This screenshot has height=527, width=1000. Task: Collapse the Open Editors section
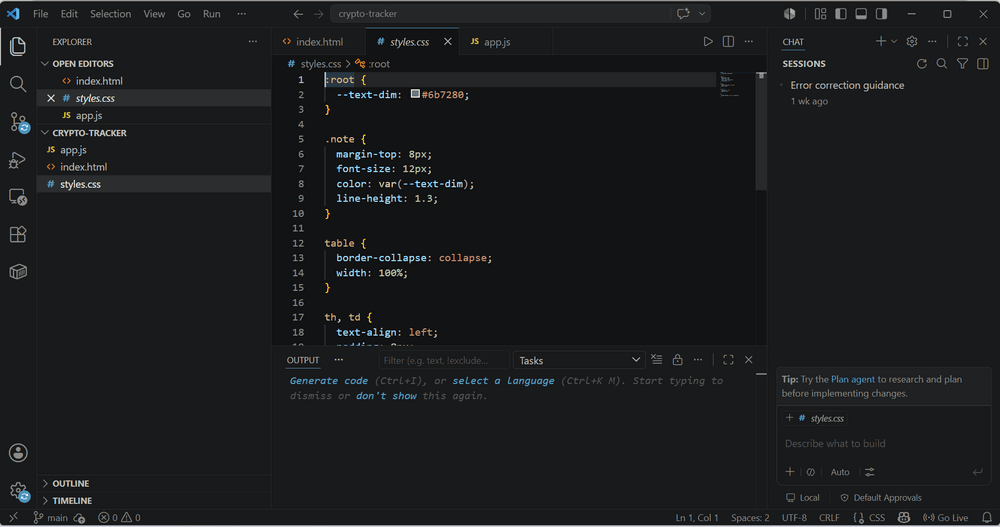pos(83,64)
